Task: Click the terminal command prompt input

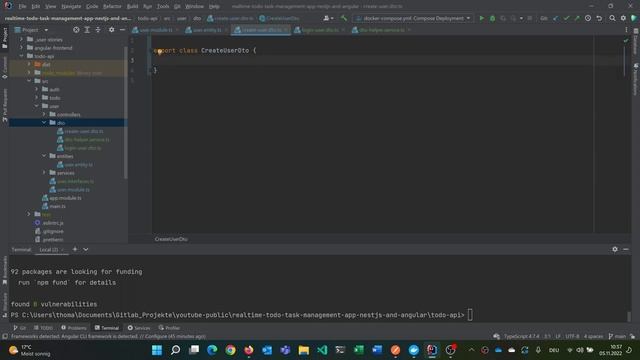Action: coord(470,315)
